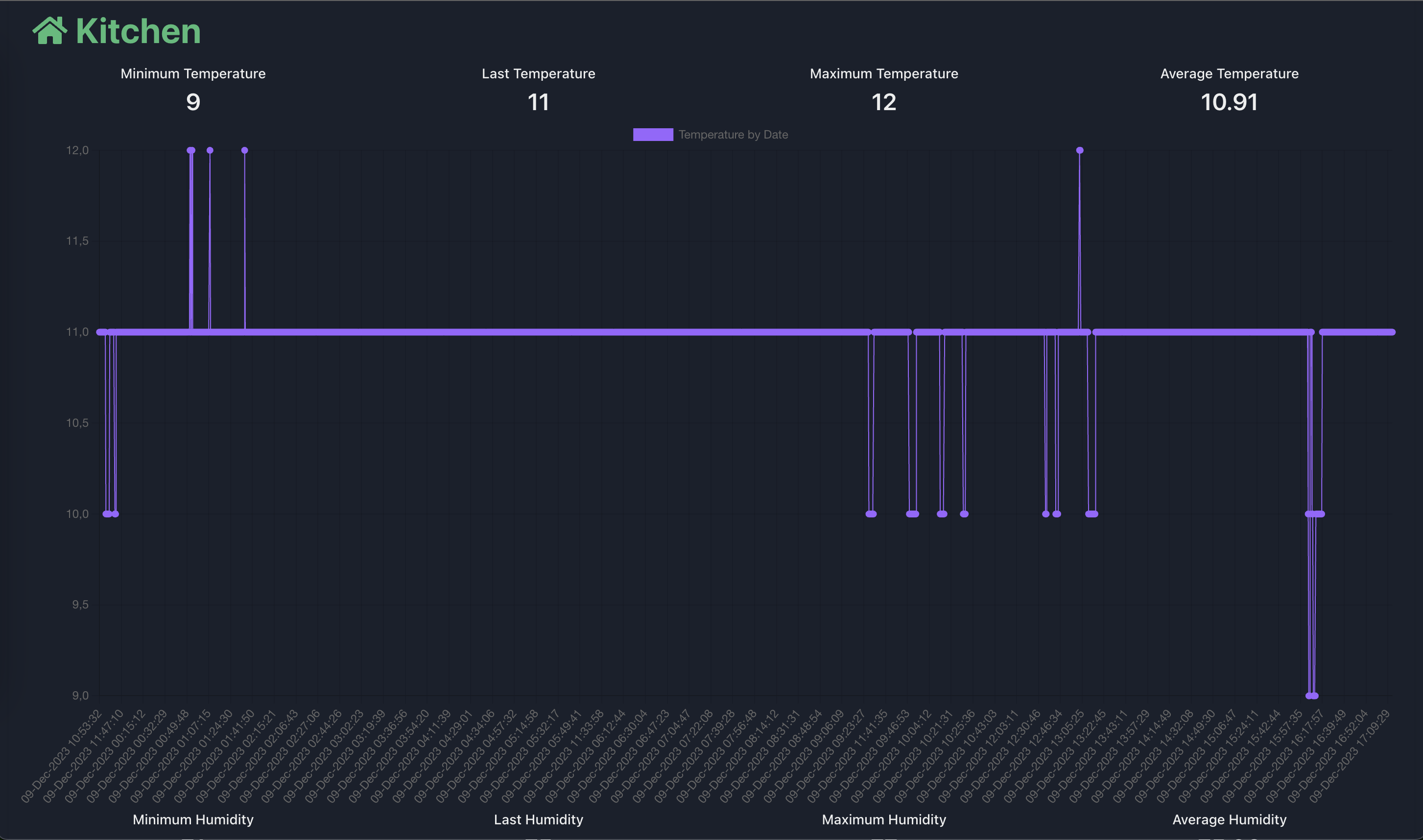
Task: Toggle the purple Temperature by Date legend swatch
Action: (653, 135)
